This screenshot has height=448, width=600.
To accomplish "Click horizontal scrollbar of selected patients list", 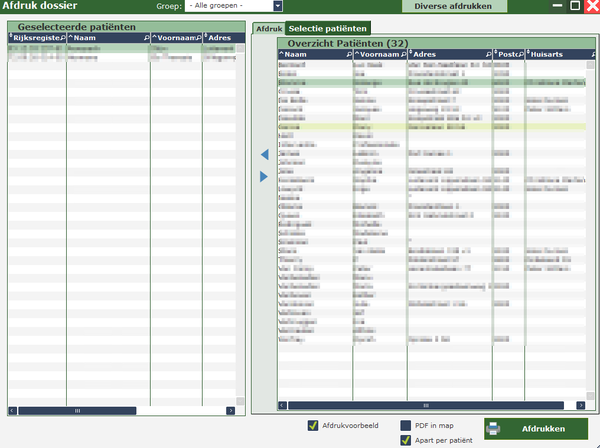I will [76, 410].
